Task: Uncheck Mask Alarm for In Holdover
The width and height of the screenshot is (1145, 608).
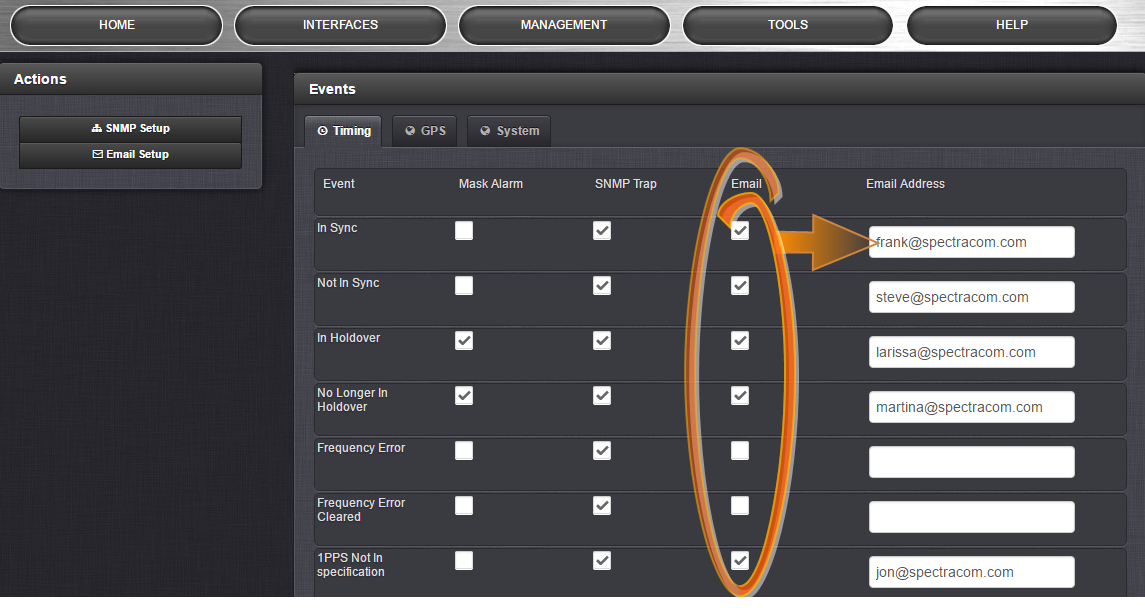Action: 464,341
